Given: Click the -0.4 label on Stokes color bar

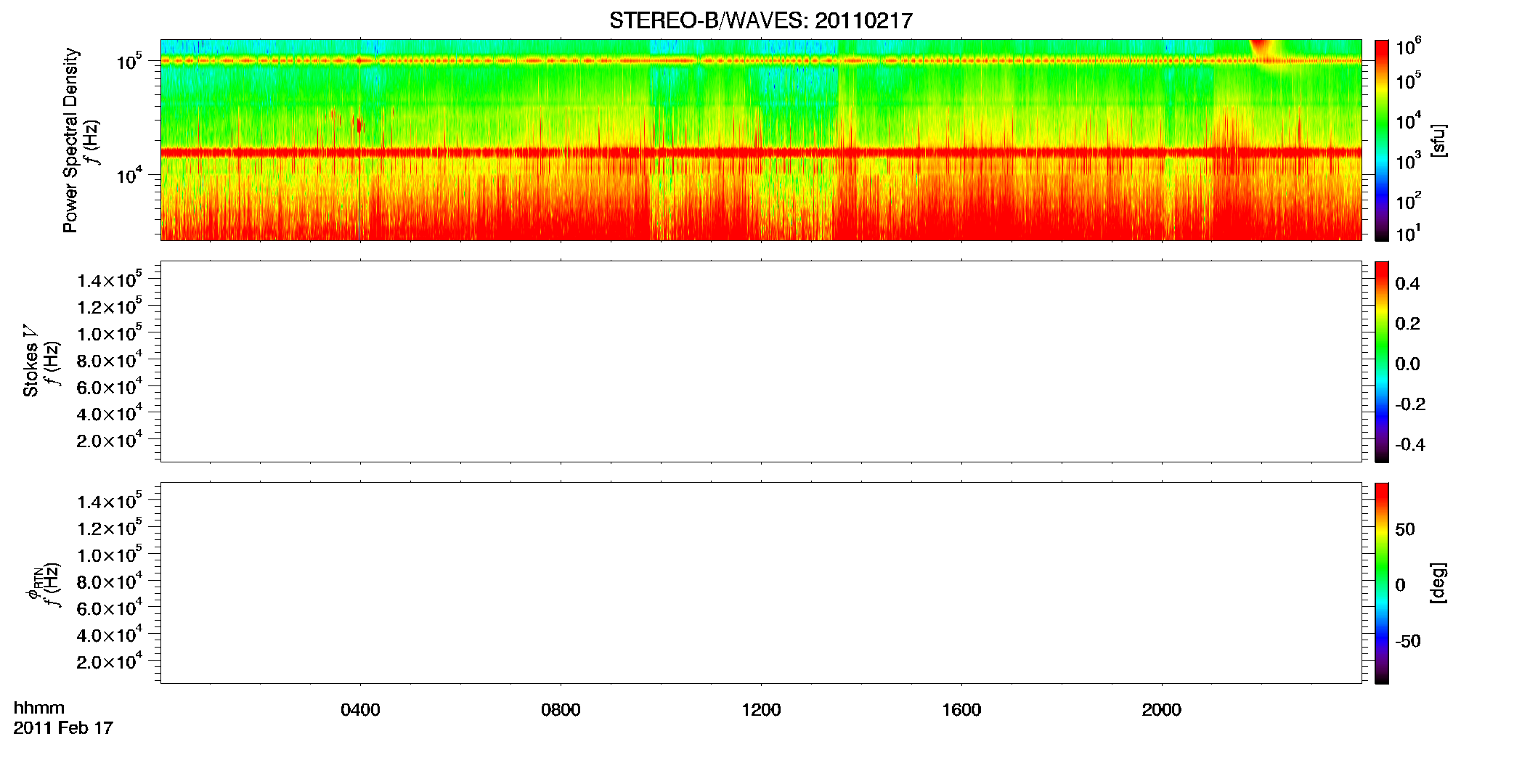Looking at the screenshot, I should [1410, 445].
